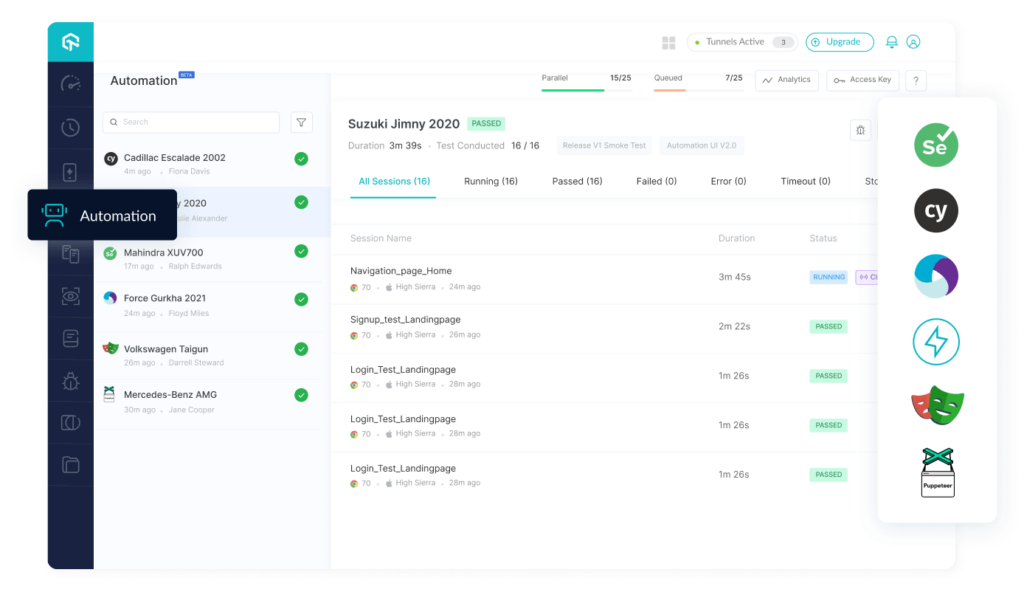Click into the Search builds field

click(191, 122)
